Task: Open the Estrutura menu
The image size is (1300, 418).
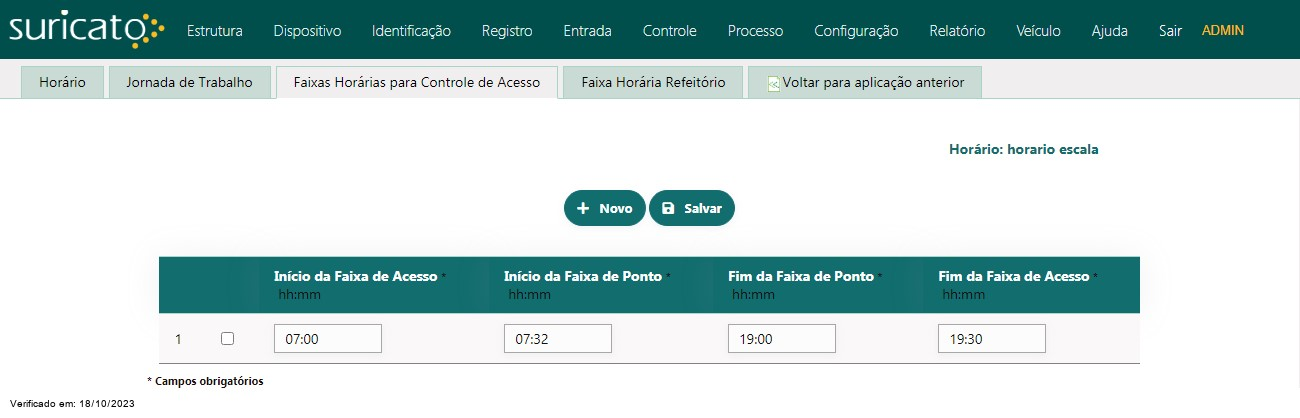Action: tap(215, 31)
